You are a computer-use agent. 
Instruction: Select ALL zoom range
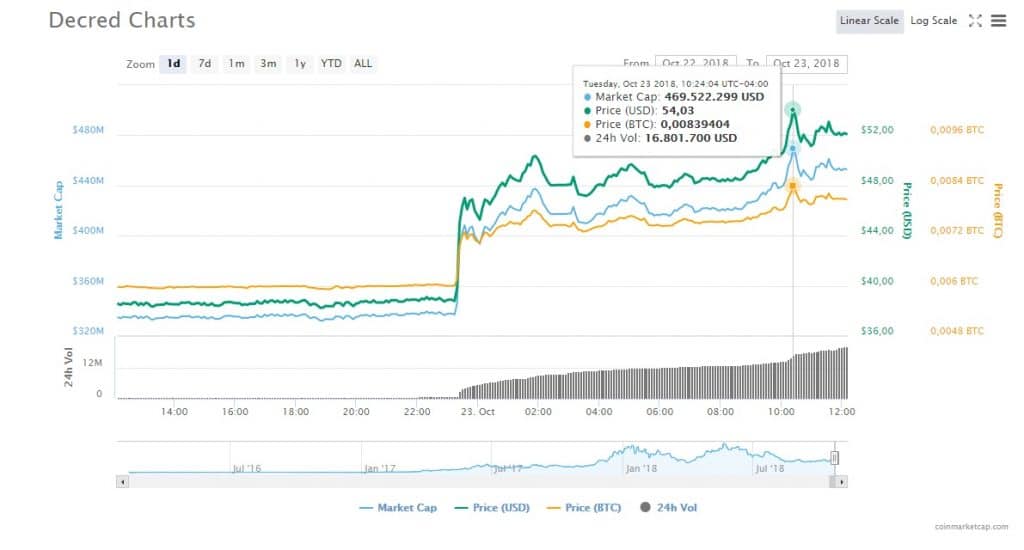coord(362,63)
